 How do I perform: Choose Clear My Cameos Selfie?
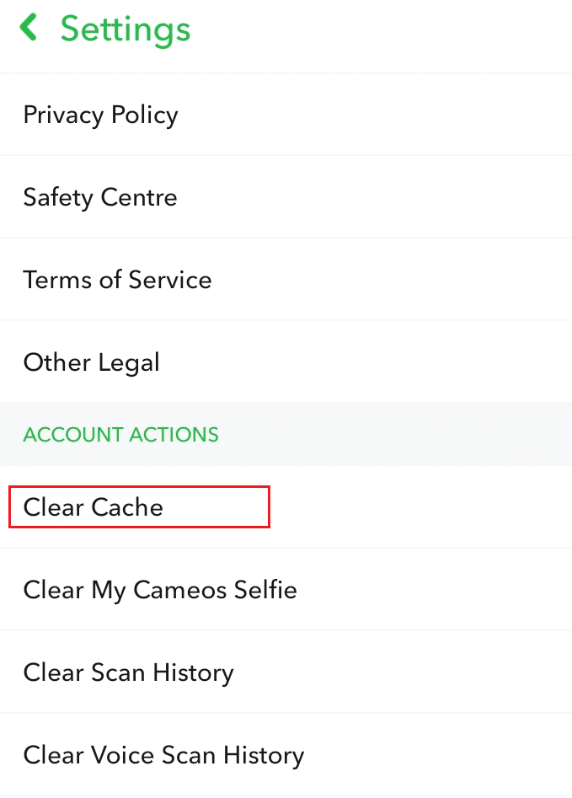[286, 590]
